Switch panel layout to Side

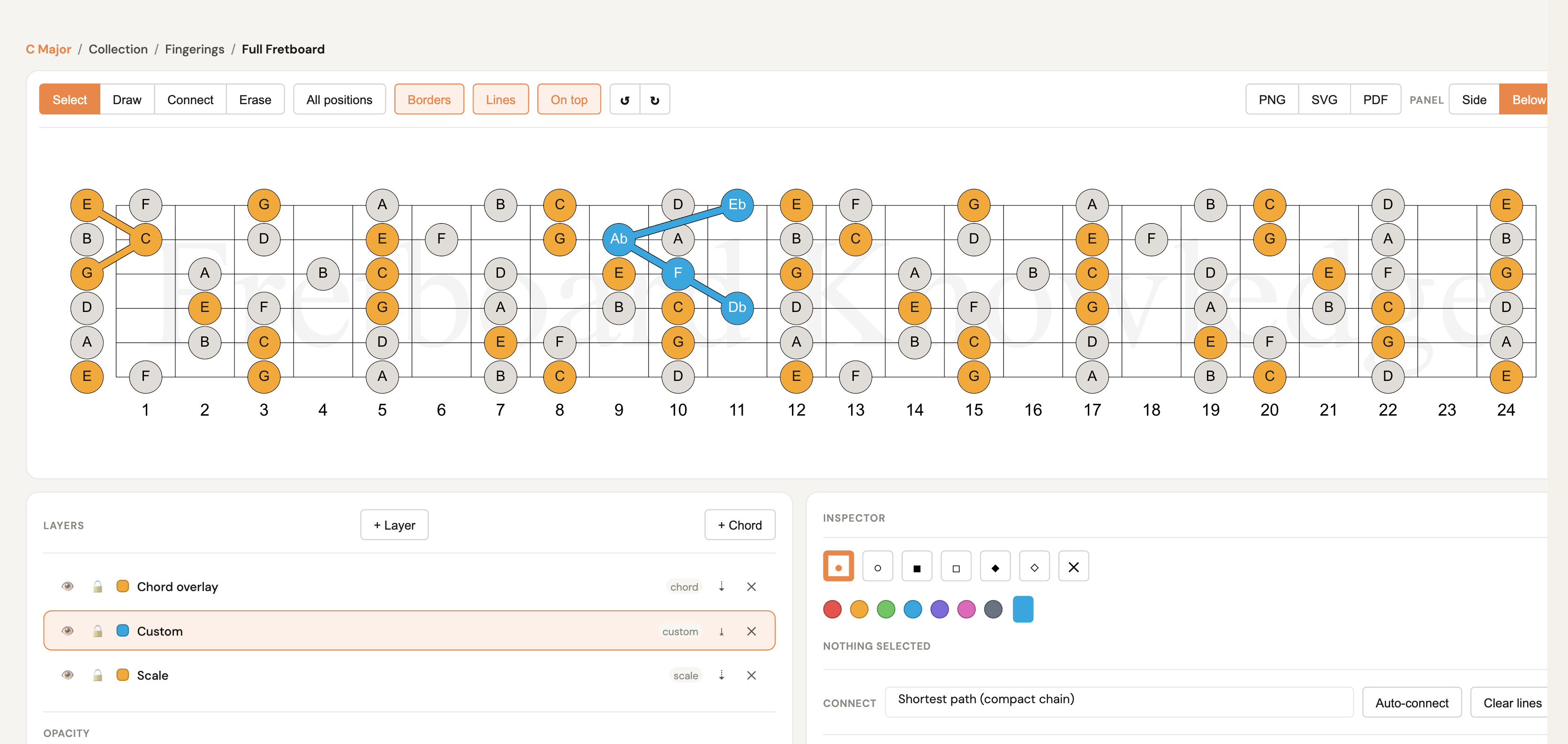point(1474,100)
